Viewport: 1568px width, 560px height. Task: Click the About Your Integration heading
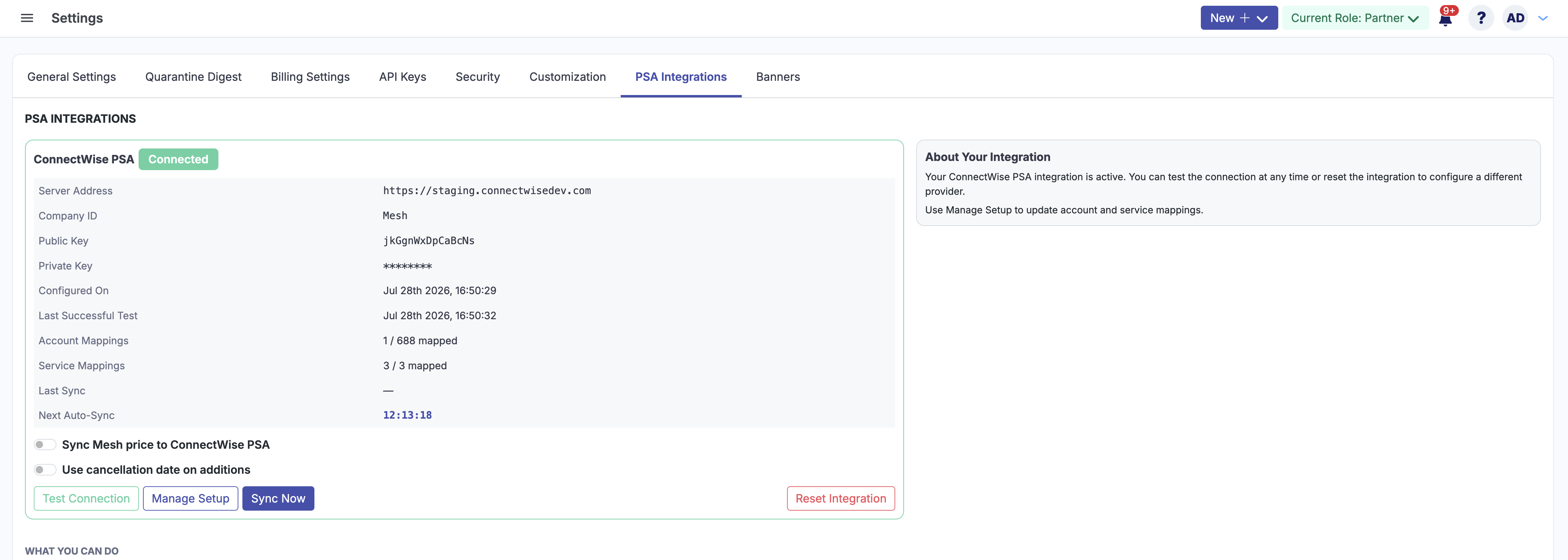(987, 157)
